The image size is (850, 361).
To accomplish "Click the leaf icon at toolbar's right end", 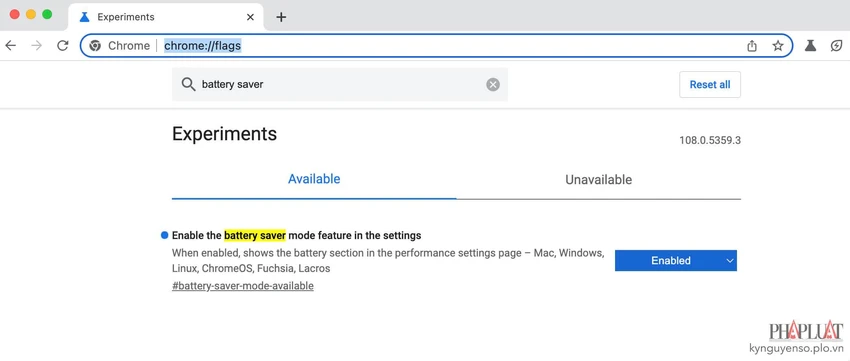I will click(836, 46).
